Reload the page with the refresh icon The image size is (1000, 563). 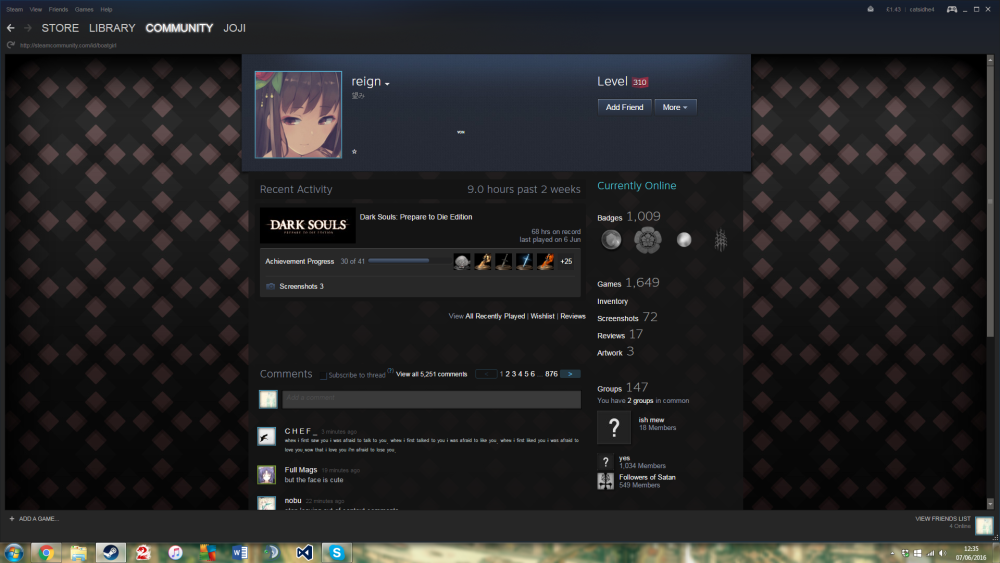(x=11, y=45)
